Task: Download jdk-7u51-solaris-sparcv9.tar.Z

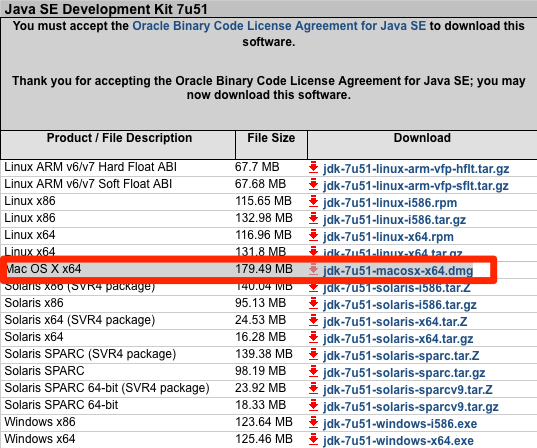Action: tap(408, 390)
